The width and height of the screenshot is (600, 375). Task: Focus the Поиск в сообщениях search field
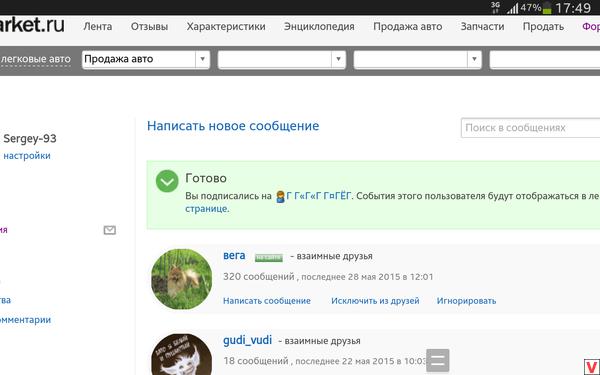click(530, 128)
